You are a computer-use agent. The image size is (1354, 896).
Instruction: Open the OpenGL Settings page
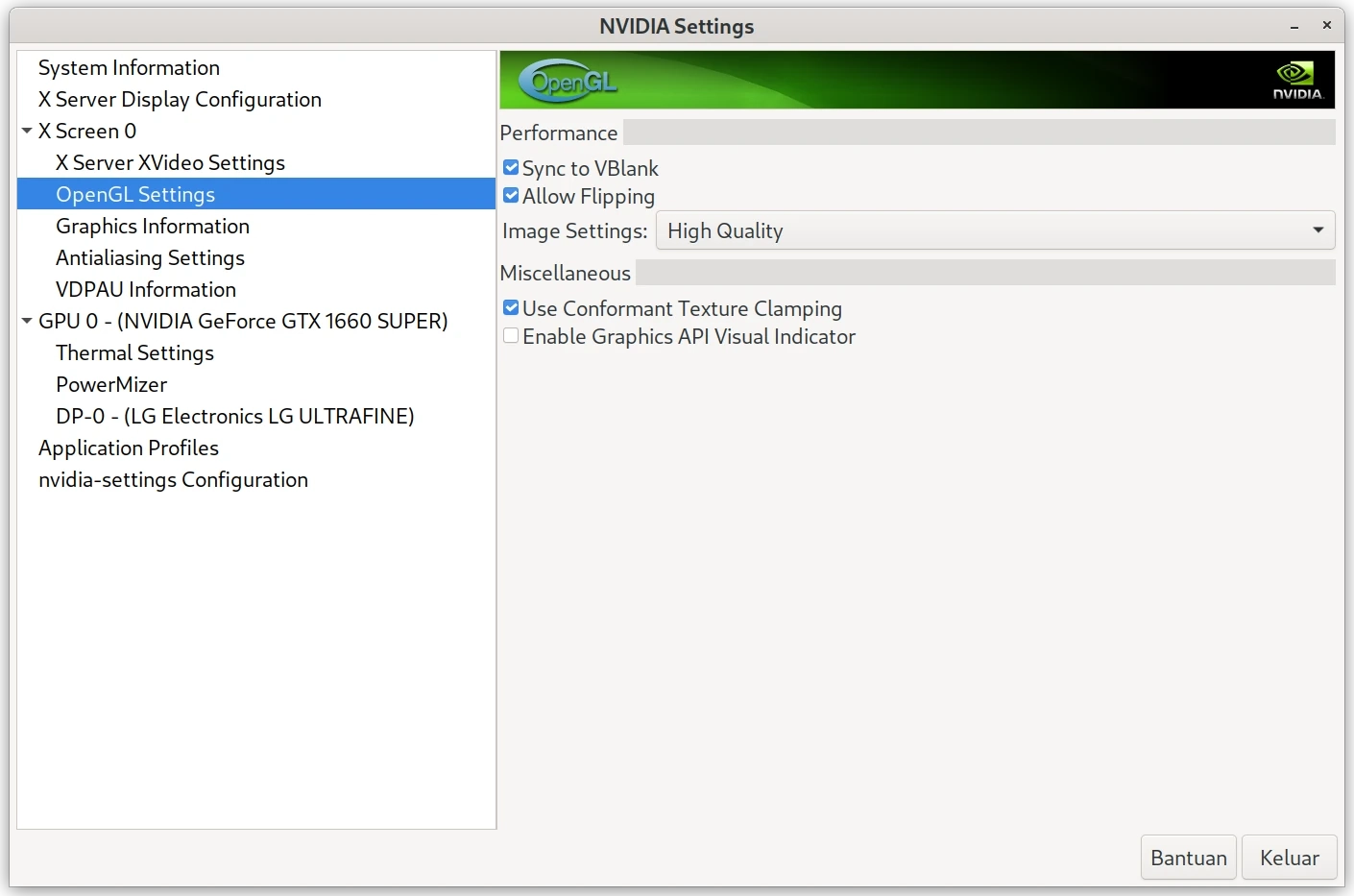tap(135, 194)
